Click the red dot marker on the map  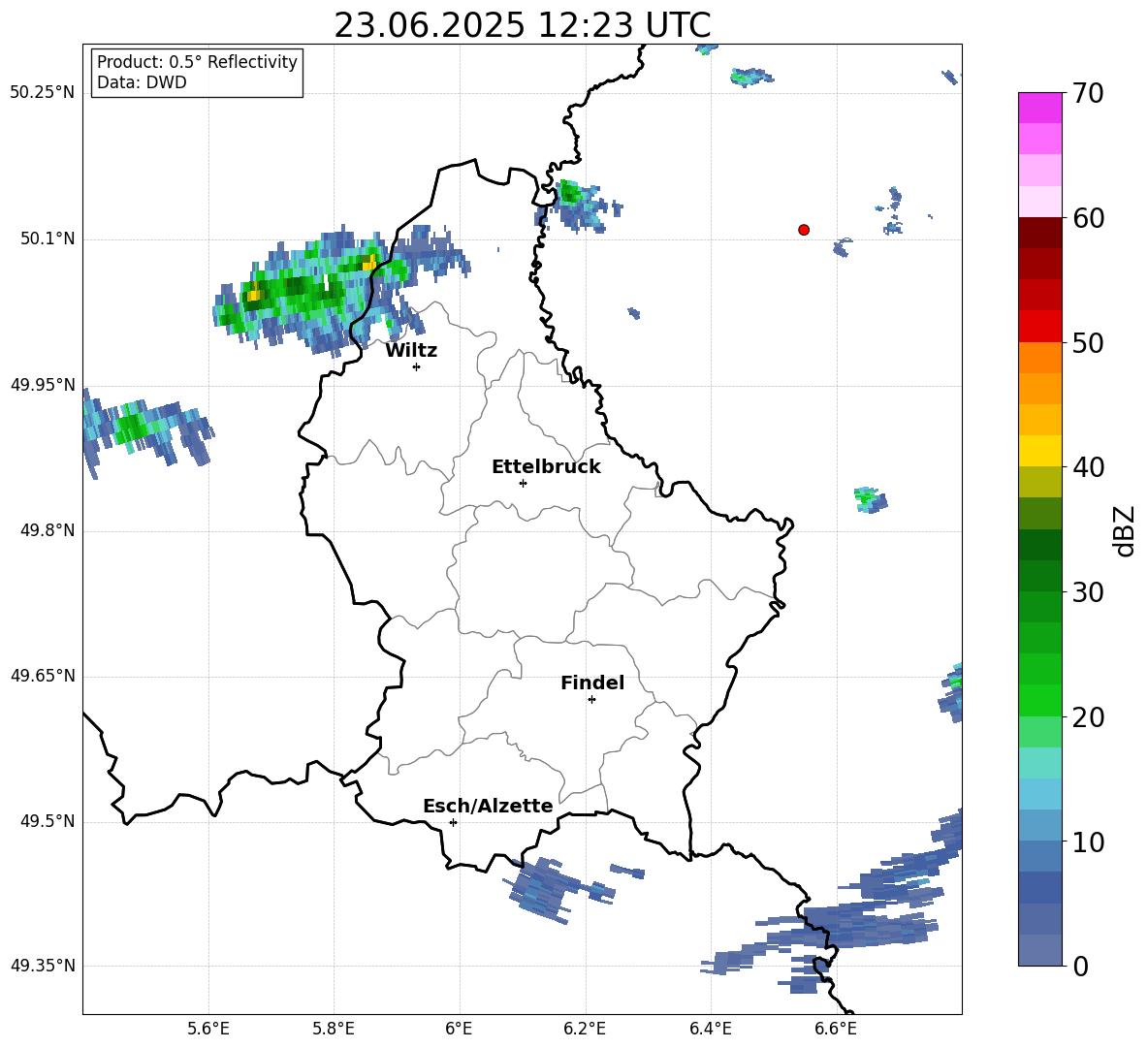click(804, 230)
